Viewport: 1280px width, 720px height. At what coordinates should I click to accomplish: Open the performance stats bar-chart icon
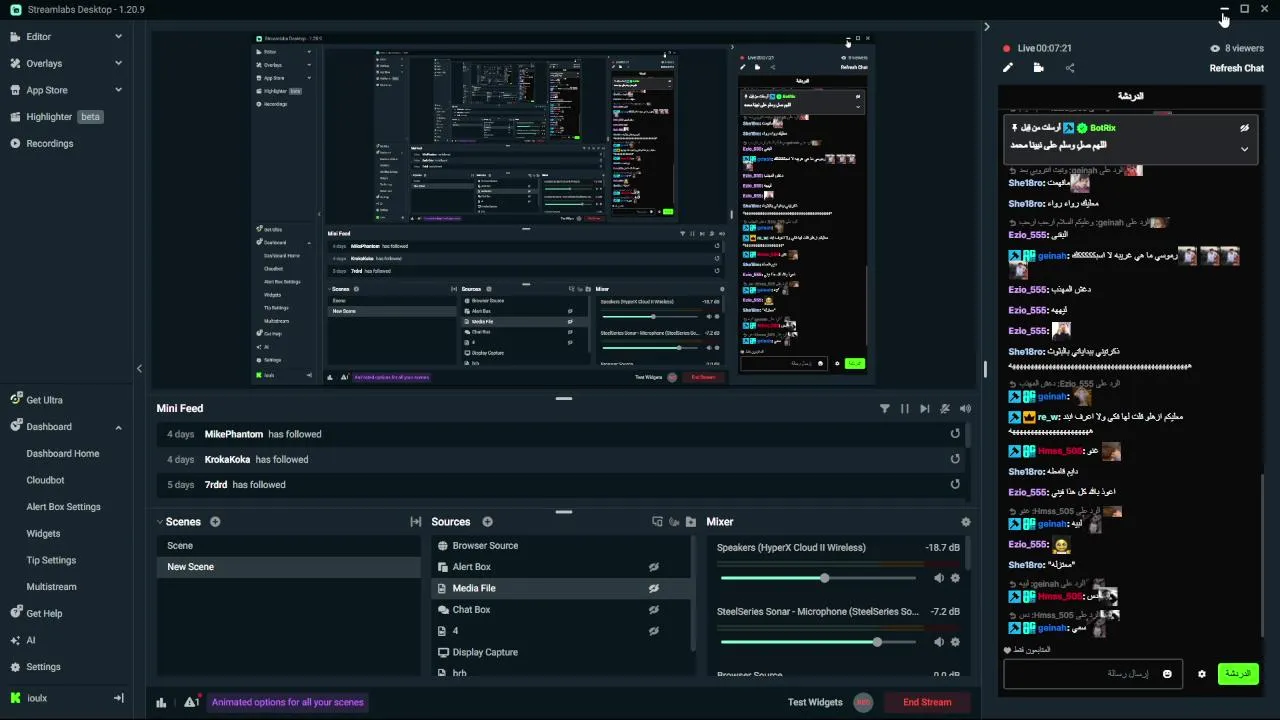[x=161, y=702]
